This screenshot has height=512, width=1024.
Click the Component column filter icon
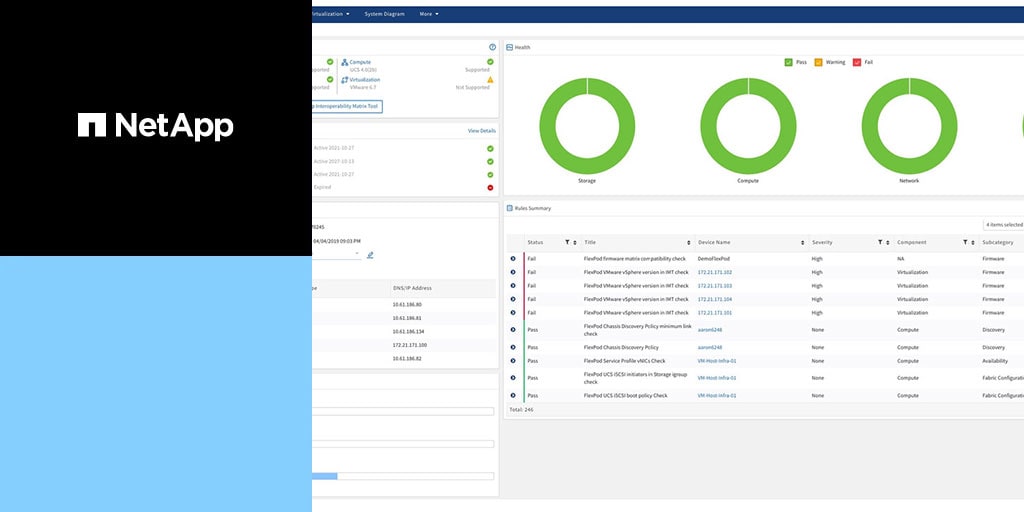click(x=965, y=242)
